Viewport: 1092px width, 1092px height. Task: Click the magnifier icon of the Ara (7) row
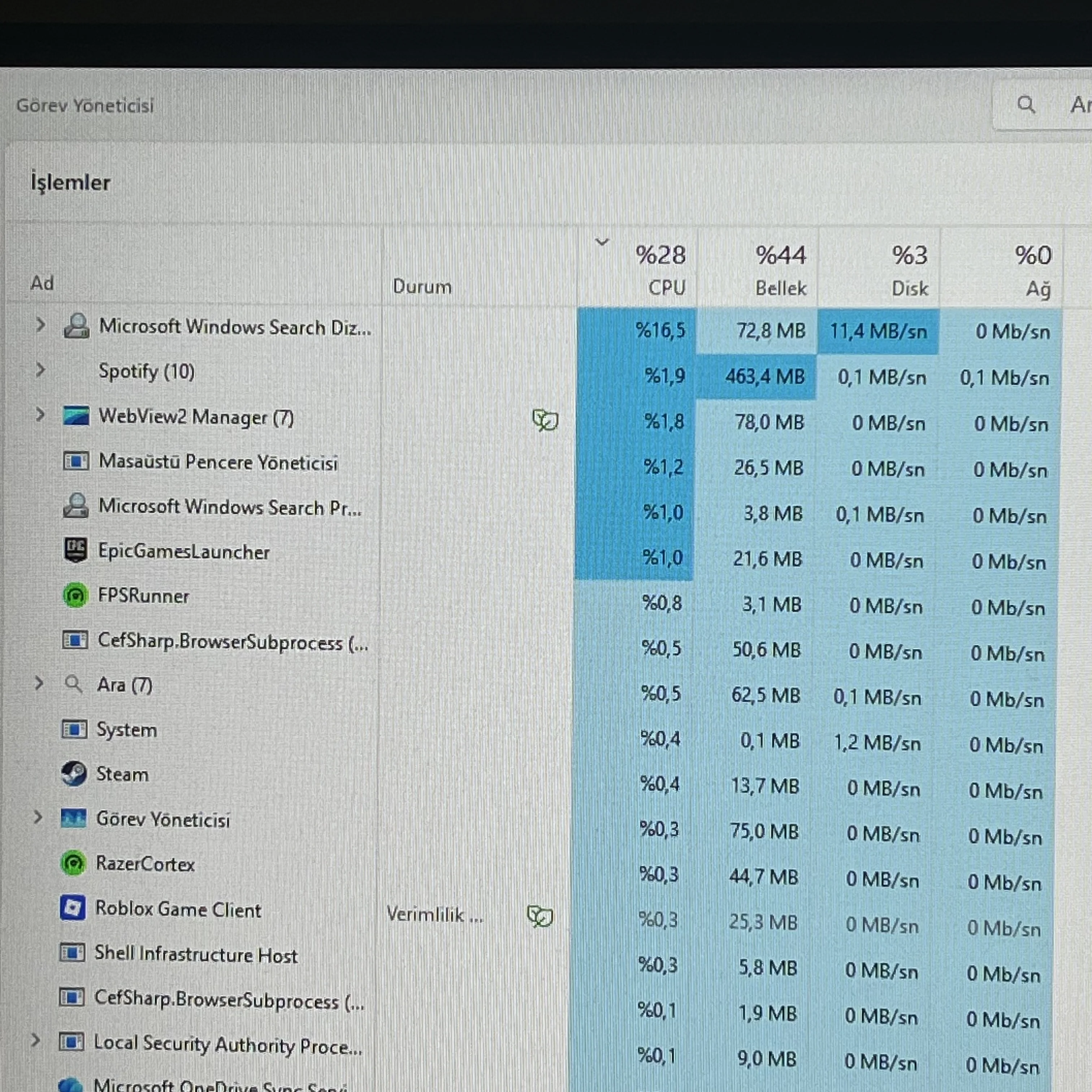coord(73,684)
